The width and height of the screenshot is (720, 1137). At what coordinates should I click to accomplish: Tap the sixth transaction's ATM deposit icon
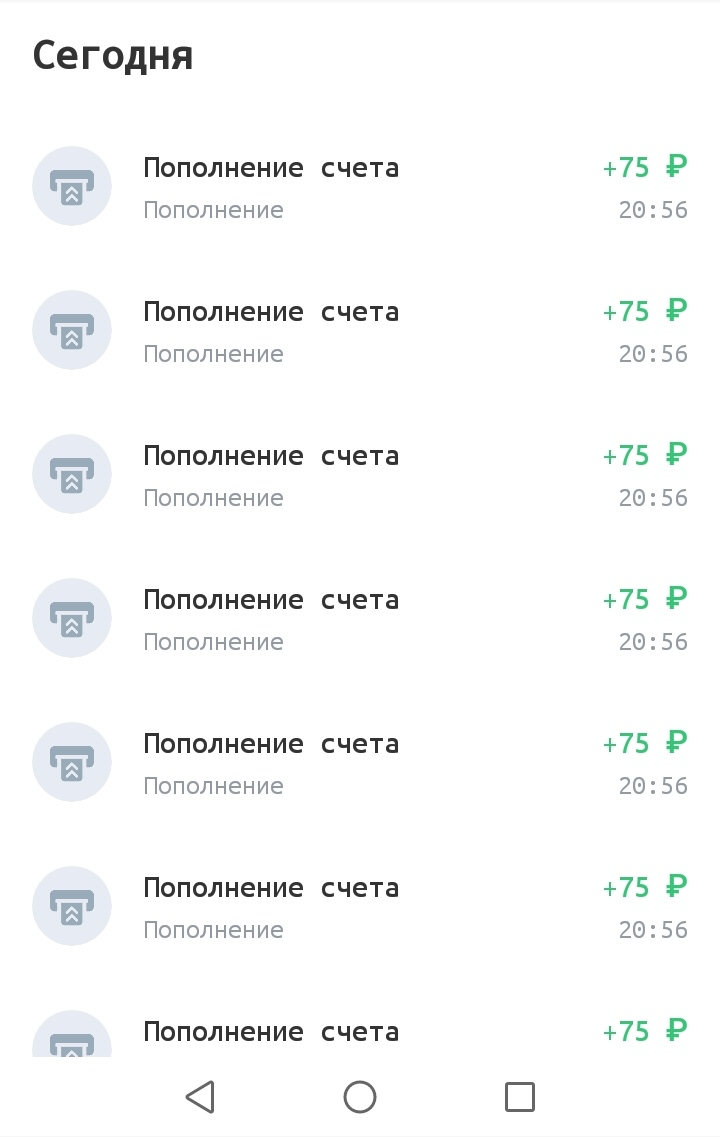[72, 906]
